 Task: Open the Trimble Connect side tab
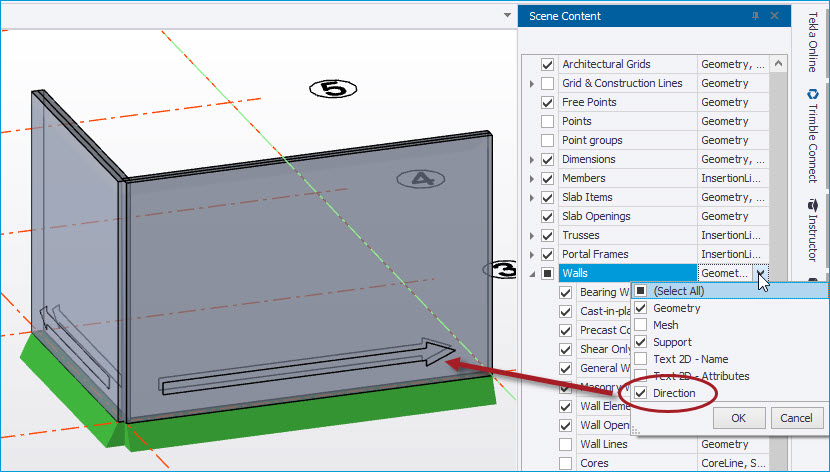pyautogui.click(x=812, y=136)
